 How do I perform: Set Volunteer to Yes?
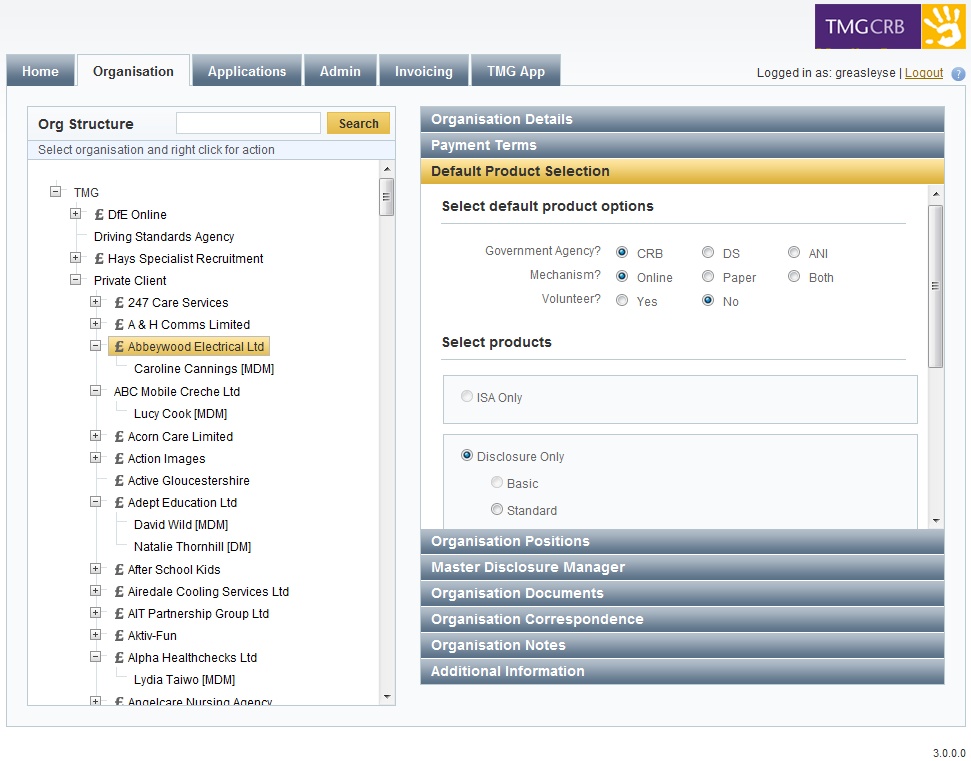pos(622,300)
